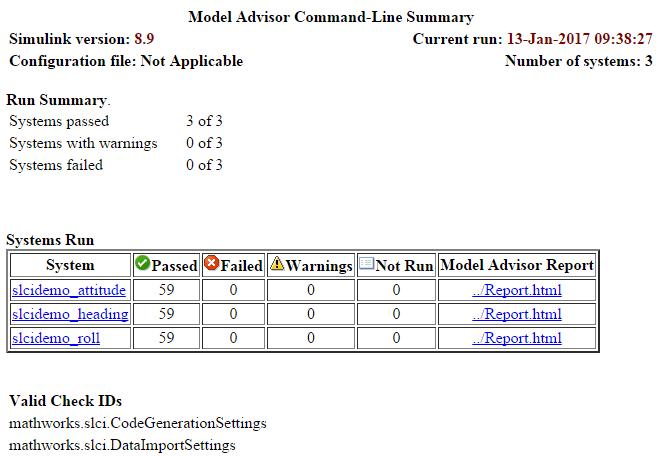Click the Run Summary heading

(56, 100)
